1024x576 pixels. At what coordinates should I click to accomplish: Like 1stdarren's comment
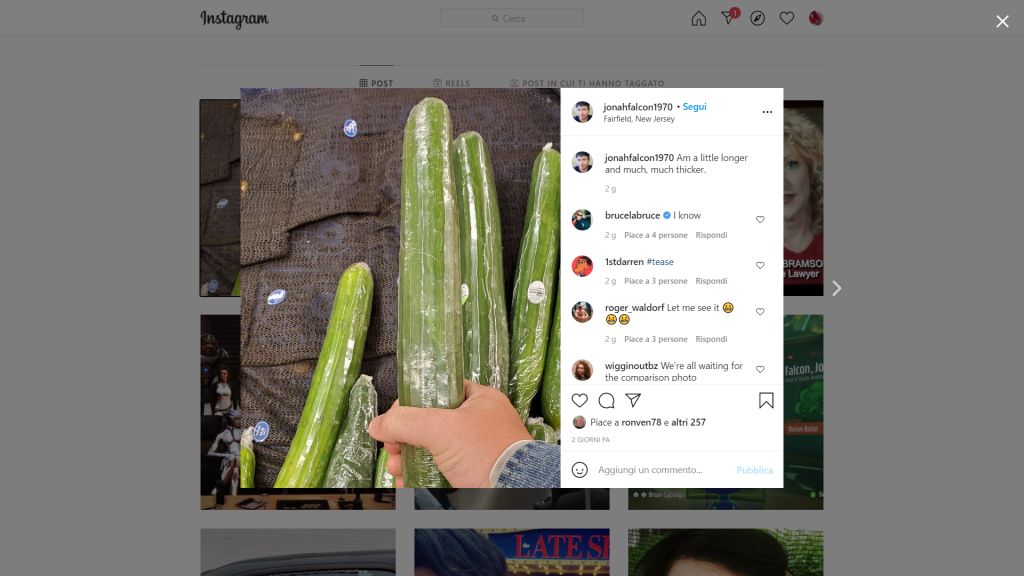[x=760, y=265]
